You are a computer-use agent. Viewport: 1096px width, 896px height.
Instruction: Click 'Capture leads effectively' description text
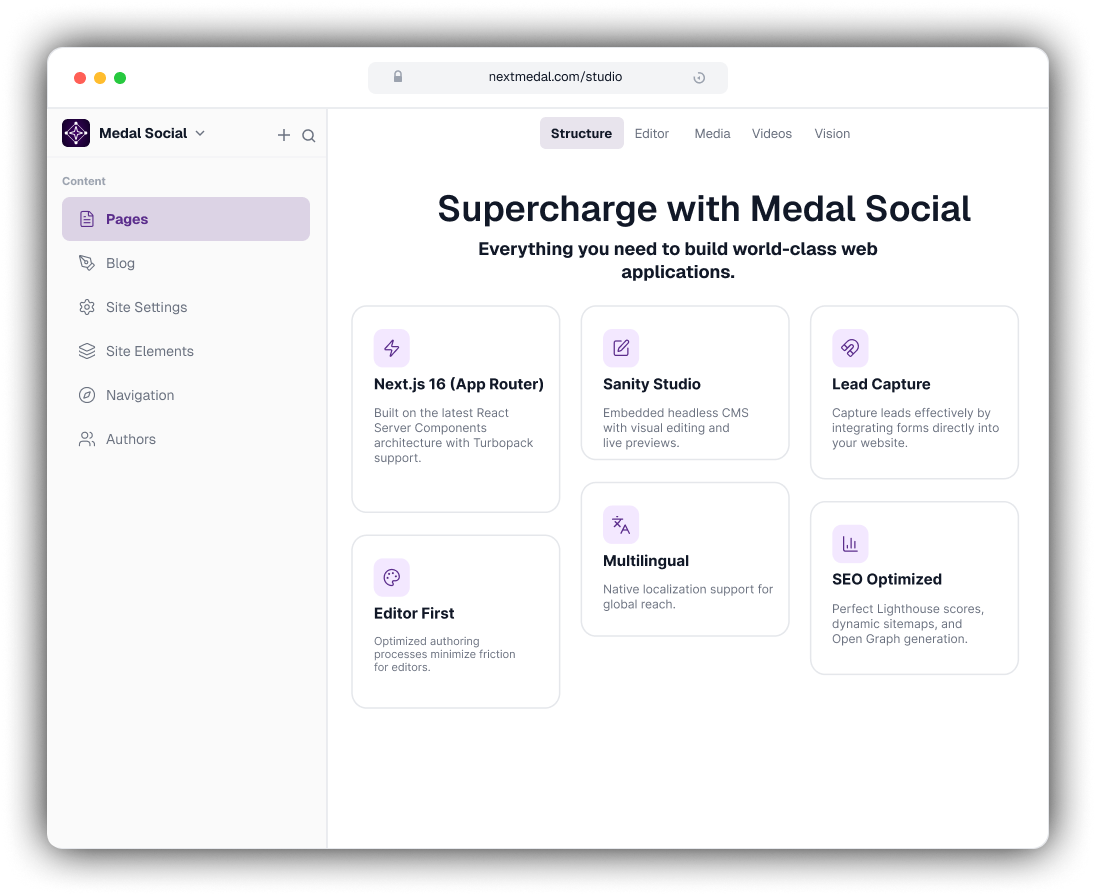(x=915, y=428)
